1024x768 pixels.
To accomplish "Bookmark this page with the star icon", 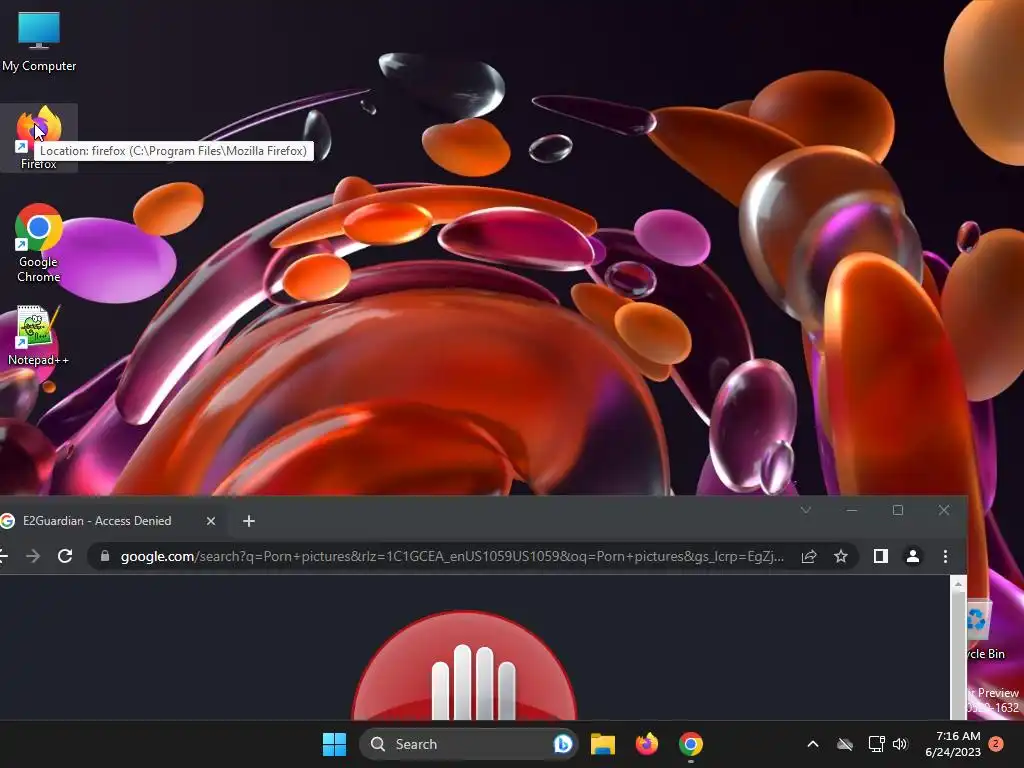I will pyautogui.click(x=840, y=556).
